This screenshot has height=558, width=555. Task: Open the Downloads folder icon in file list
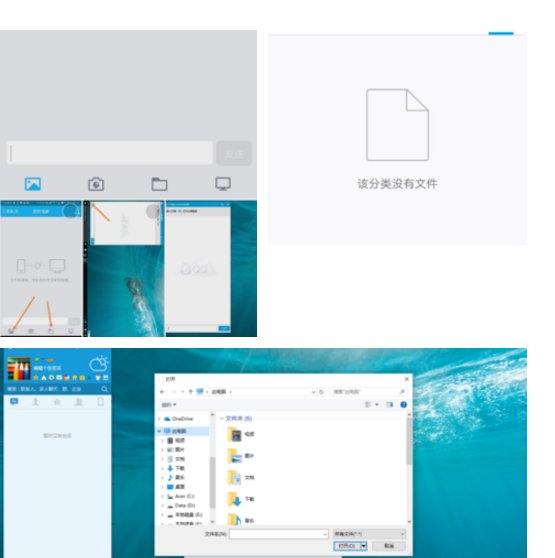[x=235, y=499]
